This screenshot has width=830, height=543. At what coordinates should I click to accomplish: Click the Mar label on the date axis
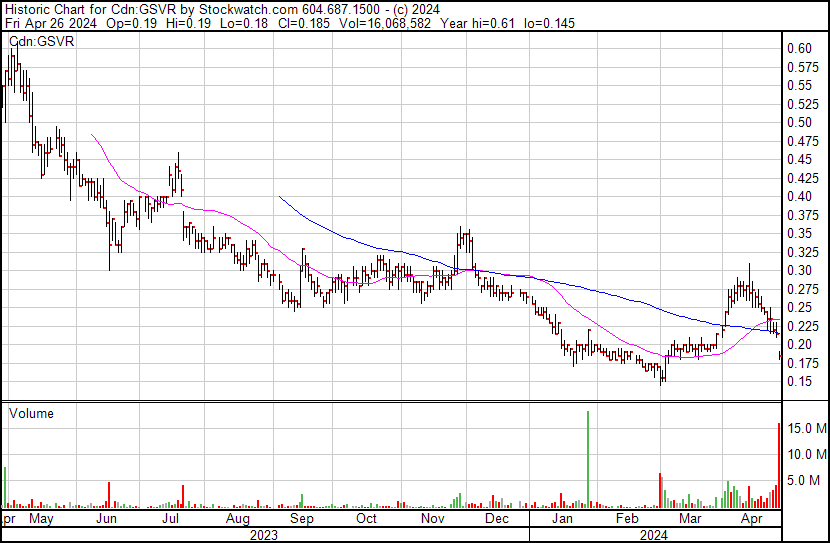(689, 520)
